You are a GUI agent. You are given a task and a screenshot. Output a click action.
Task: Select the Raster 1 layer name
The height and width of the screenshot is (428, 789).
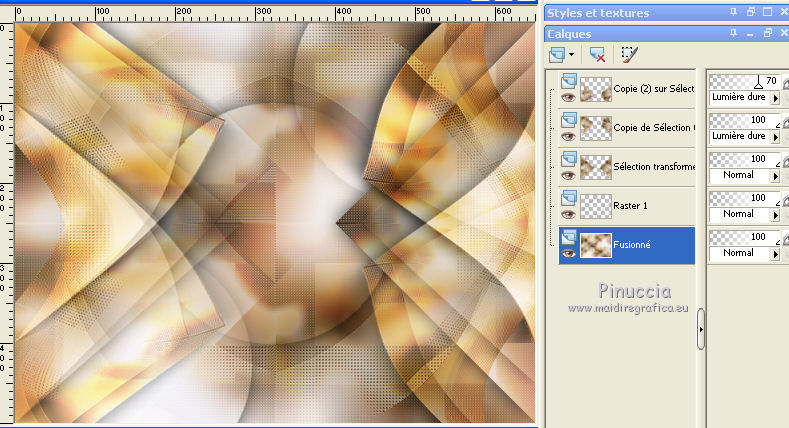630,206
